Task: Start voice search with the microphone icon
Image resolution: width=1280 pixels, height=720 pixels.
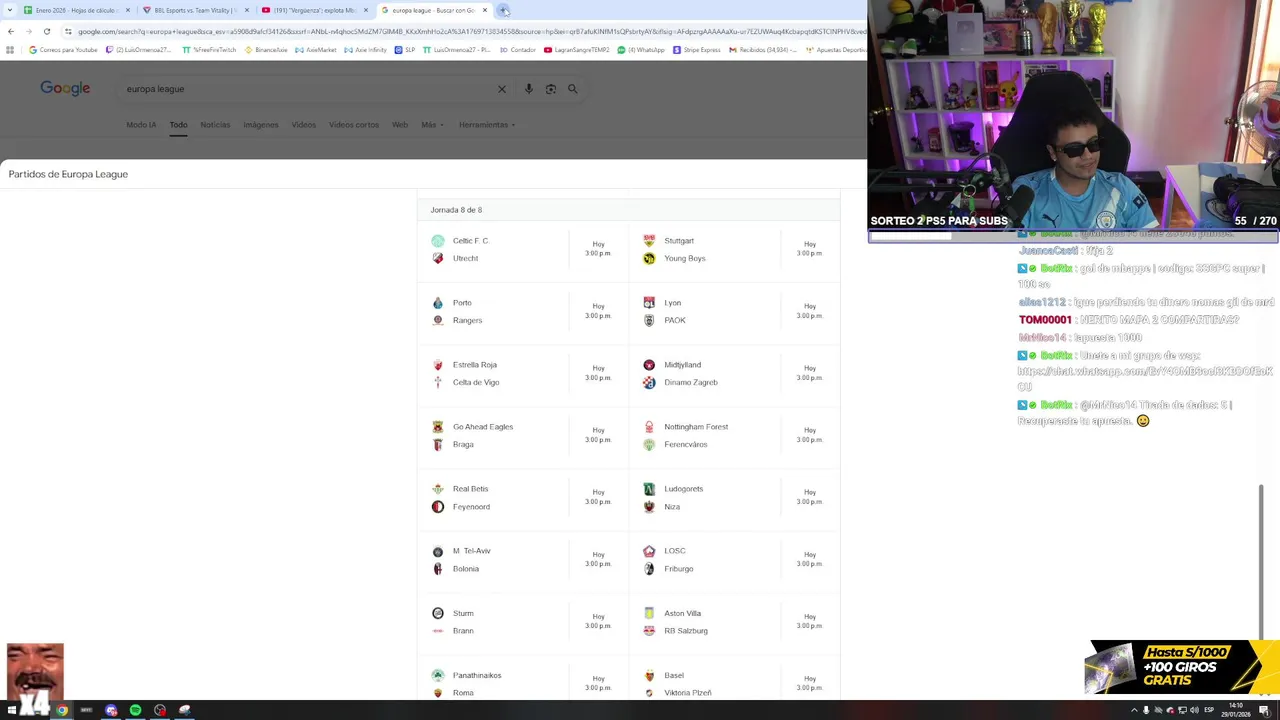Action: tap(529, 89)
